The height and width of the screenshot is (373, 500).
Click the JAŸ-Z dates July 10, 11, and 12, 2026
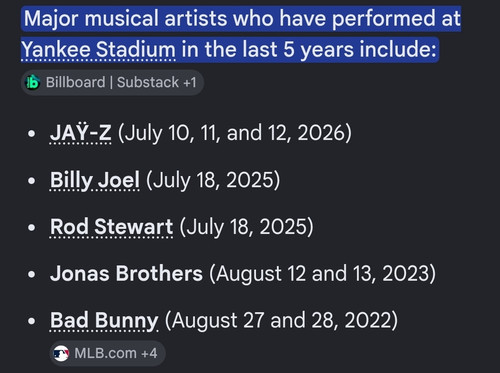pyautogui.click(x=235, y=133)
